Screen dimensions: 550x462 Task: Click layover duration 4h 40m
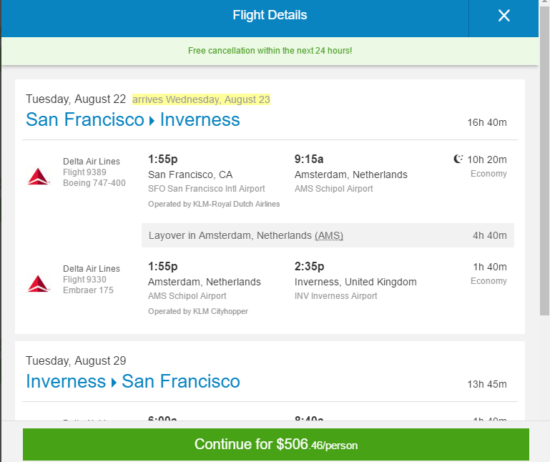(490, 235)
